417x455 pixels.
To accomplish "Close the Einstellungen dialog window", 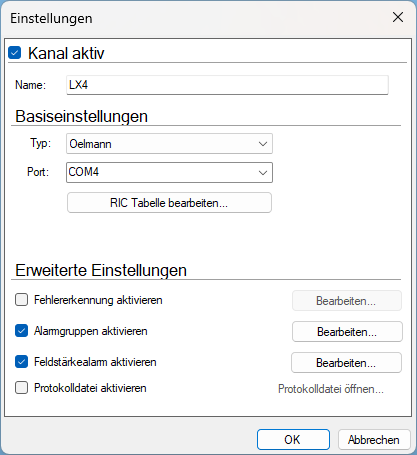I will (398, 17).
